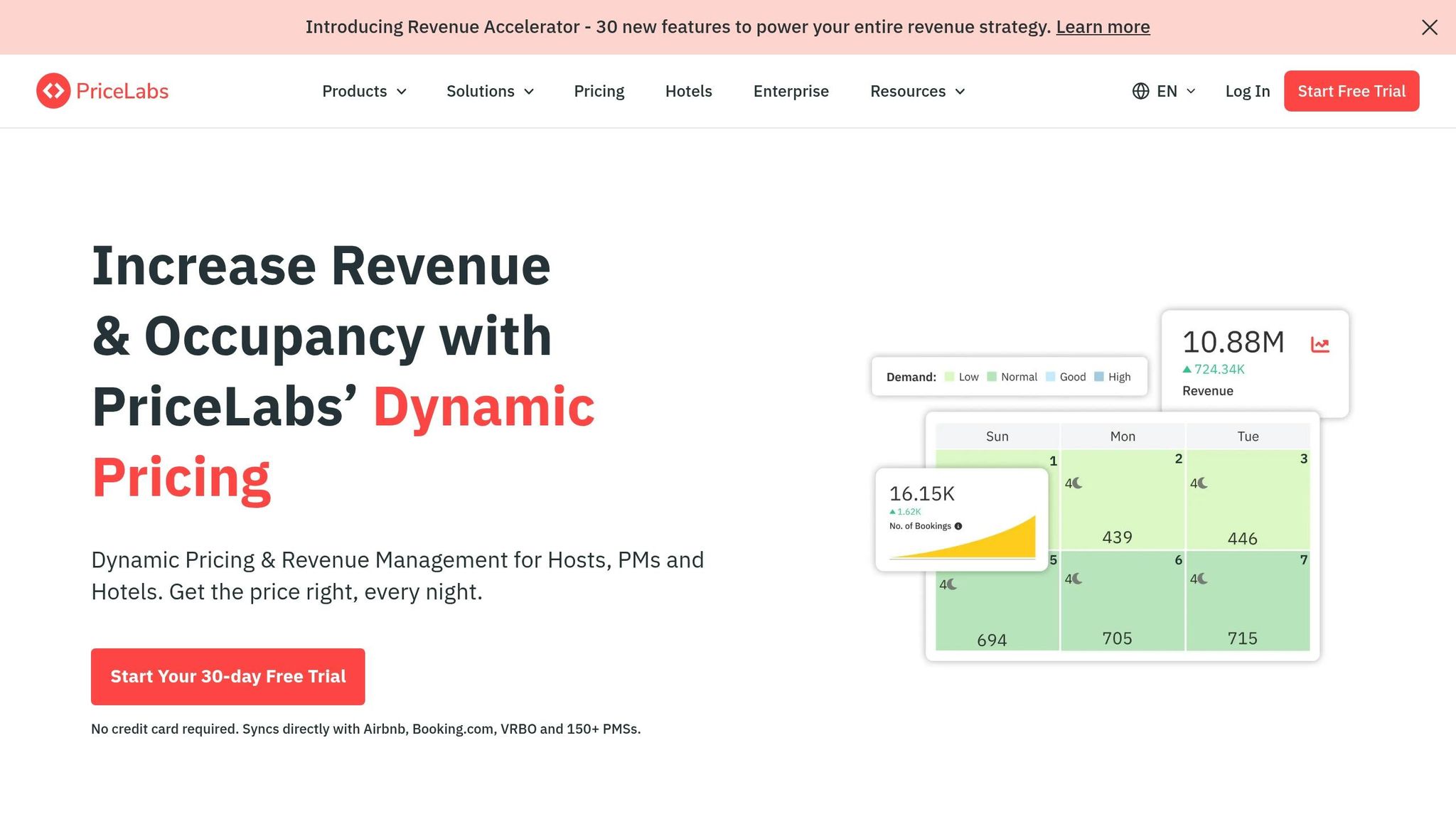Click the 715 price value
Screen dimensions: 1456x819
[1243, 638]
